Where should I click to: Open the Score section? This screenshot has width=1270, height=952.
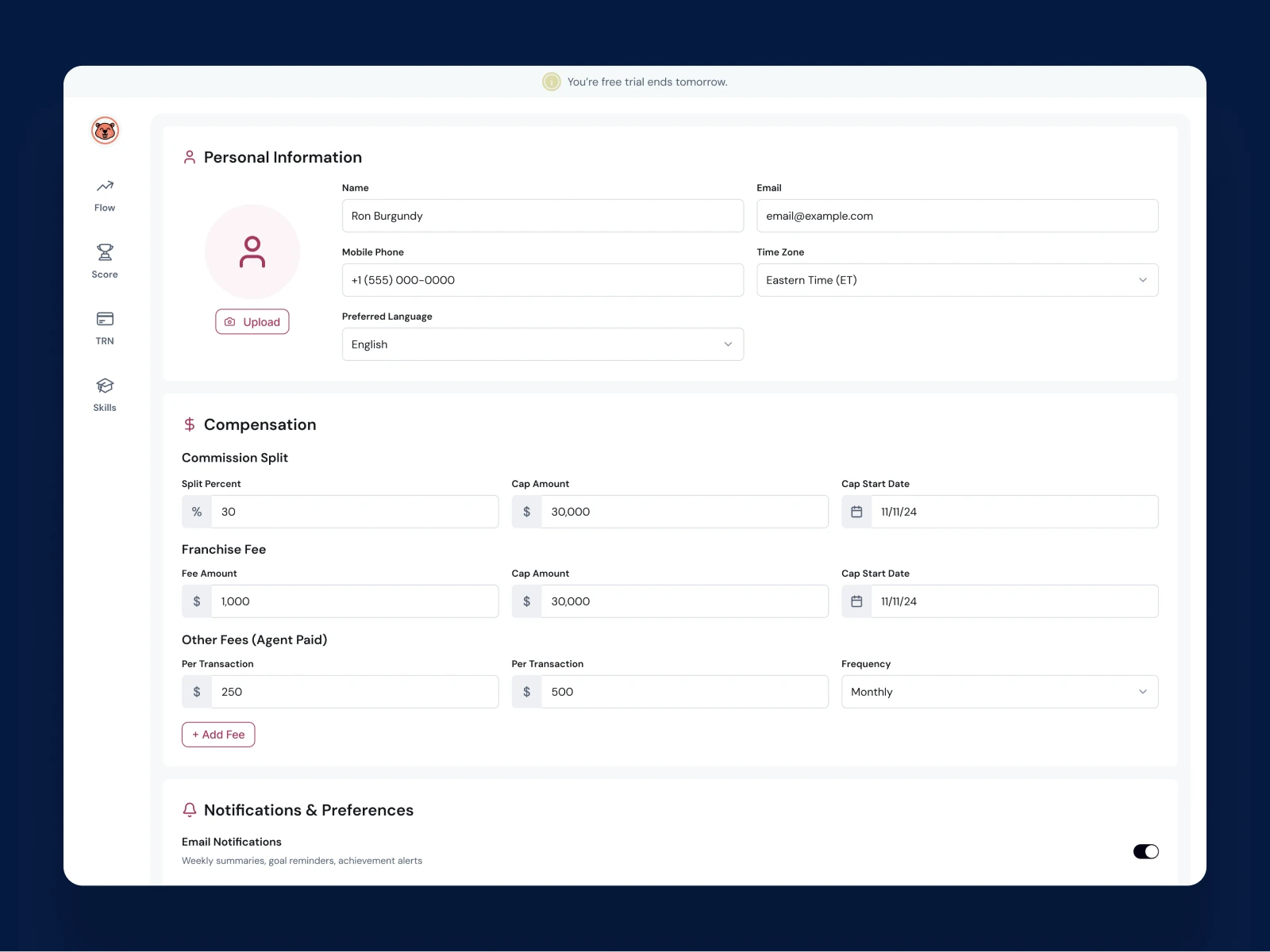tap(105, 262)
